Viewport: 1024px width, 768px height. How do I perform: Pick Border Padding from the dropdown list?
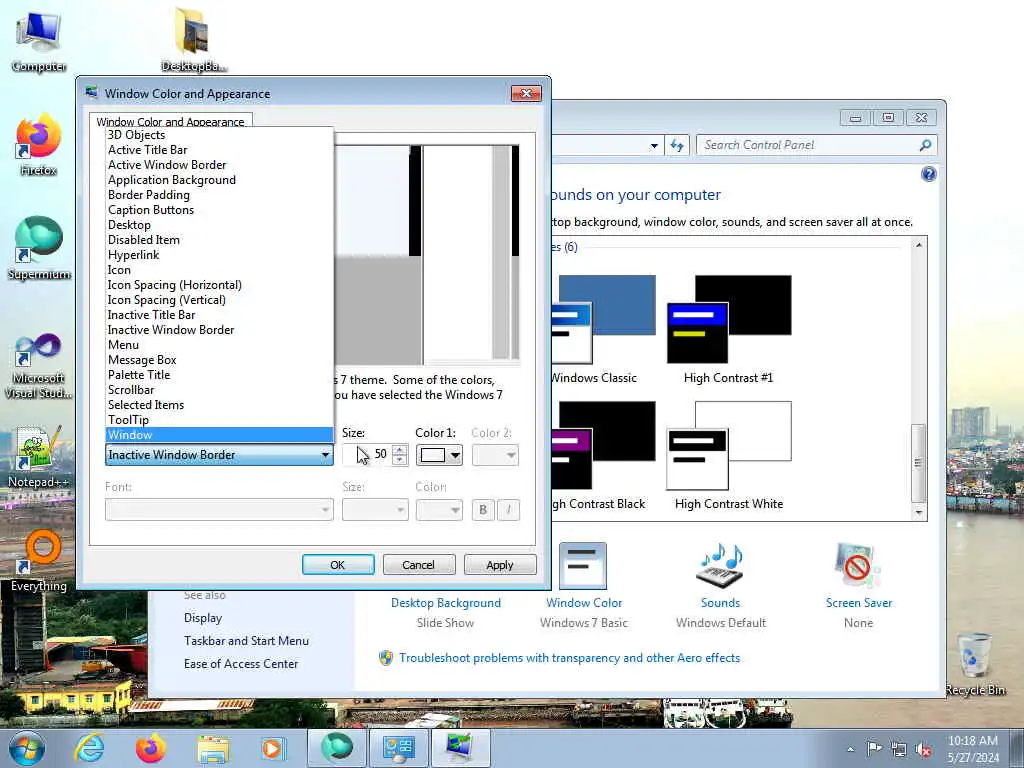click(x=219, y=195)
